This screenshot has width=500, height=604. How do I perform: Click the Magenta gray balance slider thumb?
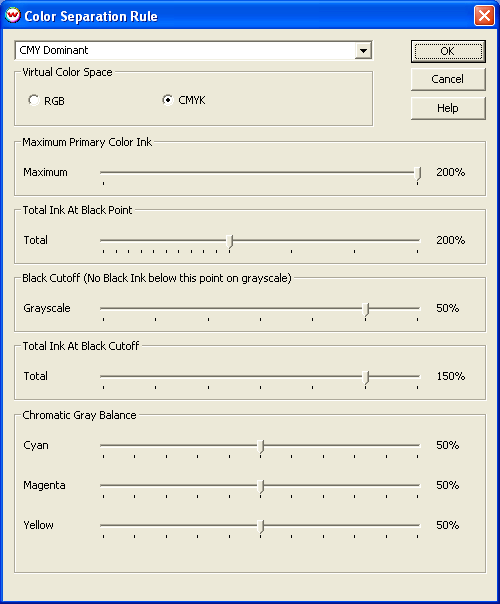click(261, 487)
